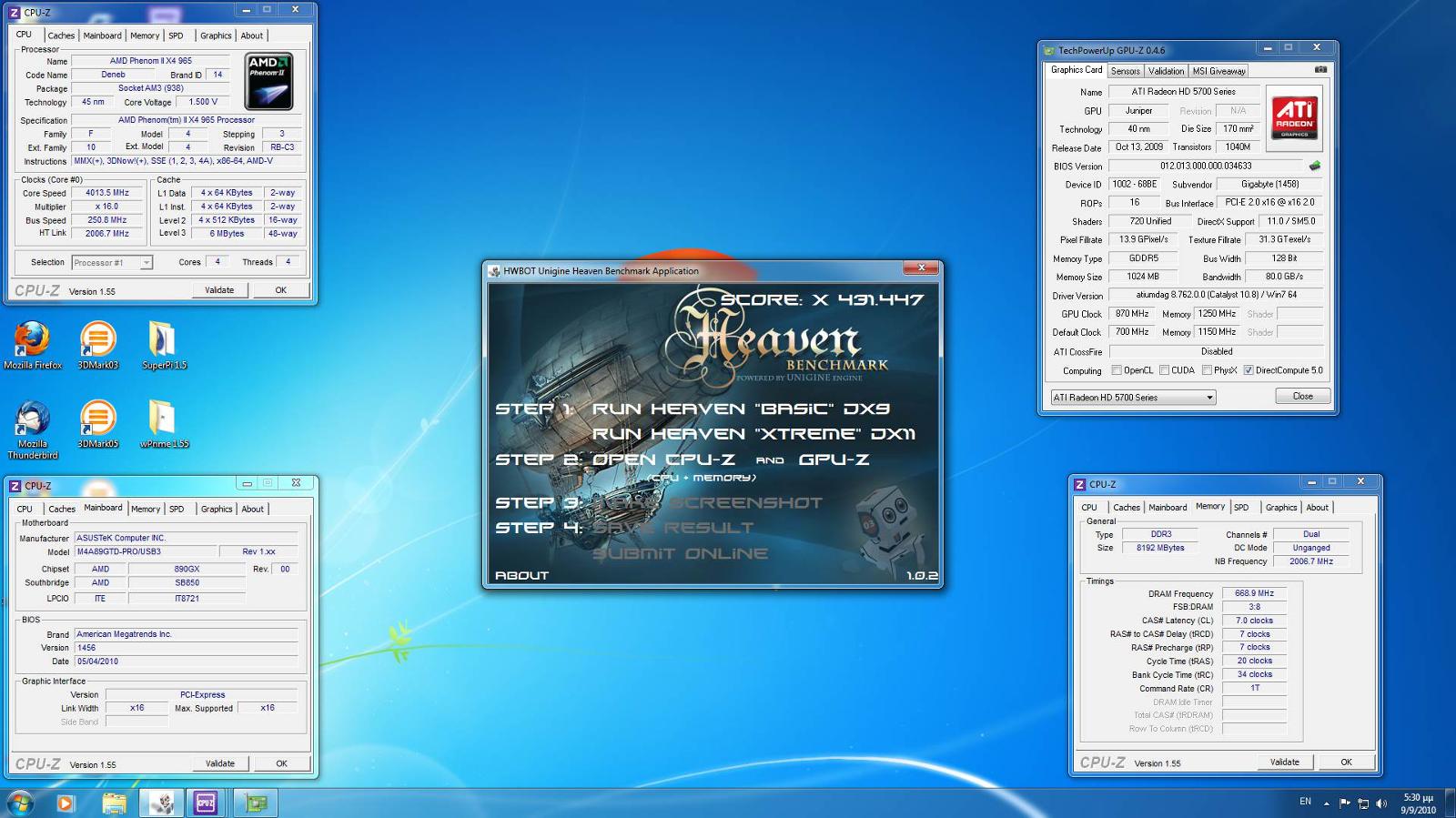
Task: Open the wPrime 1.55 desktop folder
Action: (164, 424)
